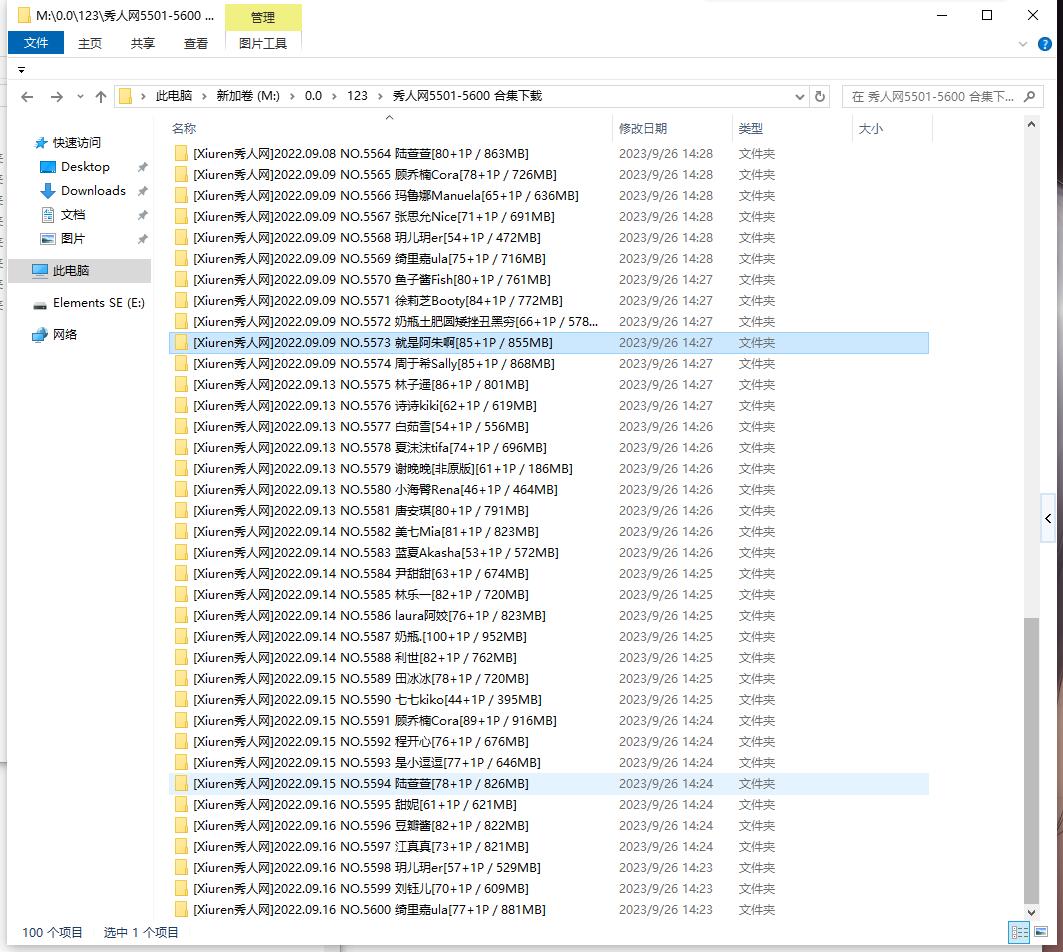Click 0.0 in the address breadcrumb
Screen dimensions: 1063x952
313,96
